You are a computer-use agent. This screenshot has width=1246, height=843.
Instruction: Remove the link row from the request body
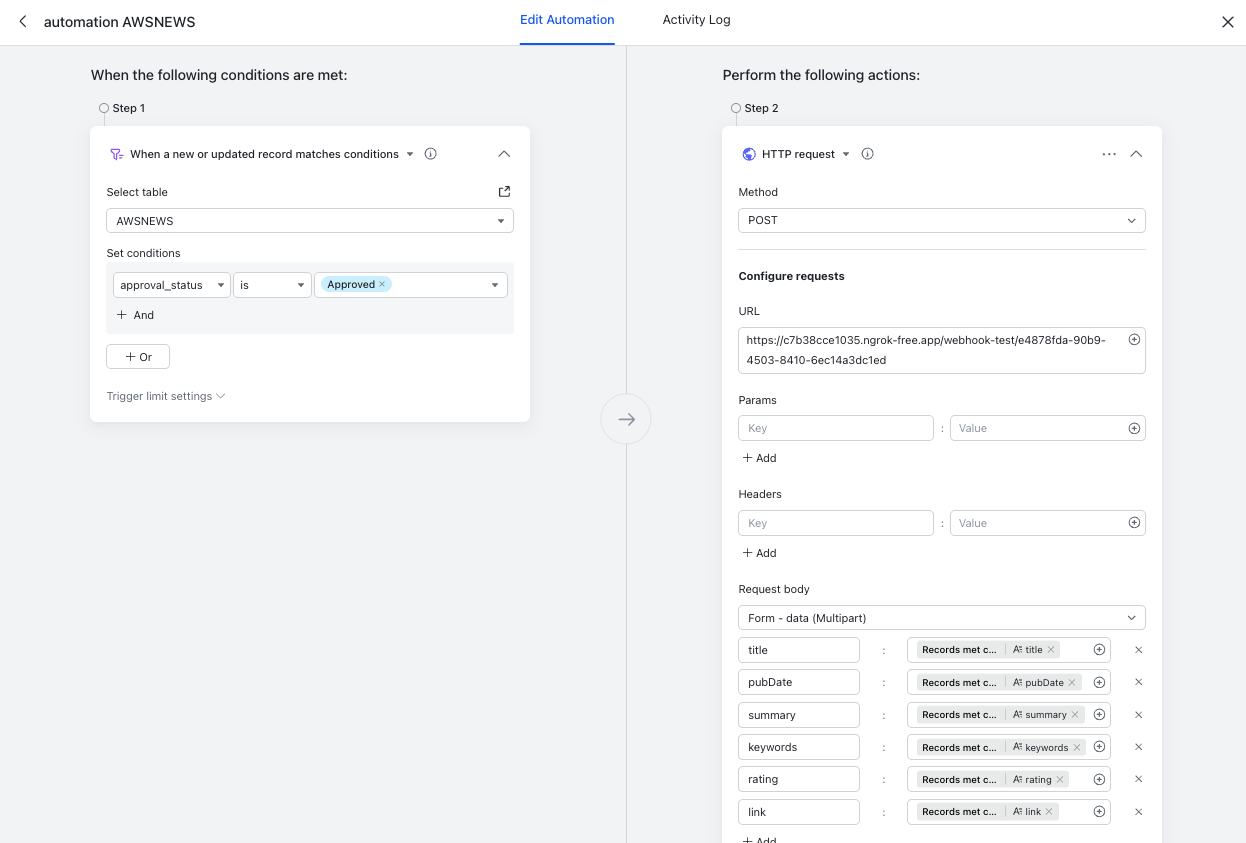(1138, 811)
